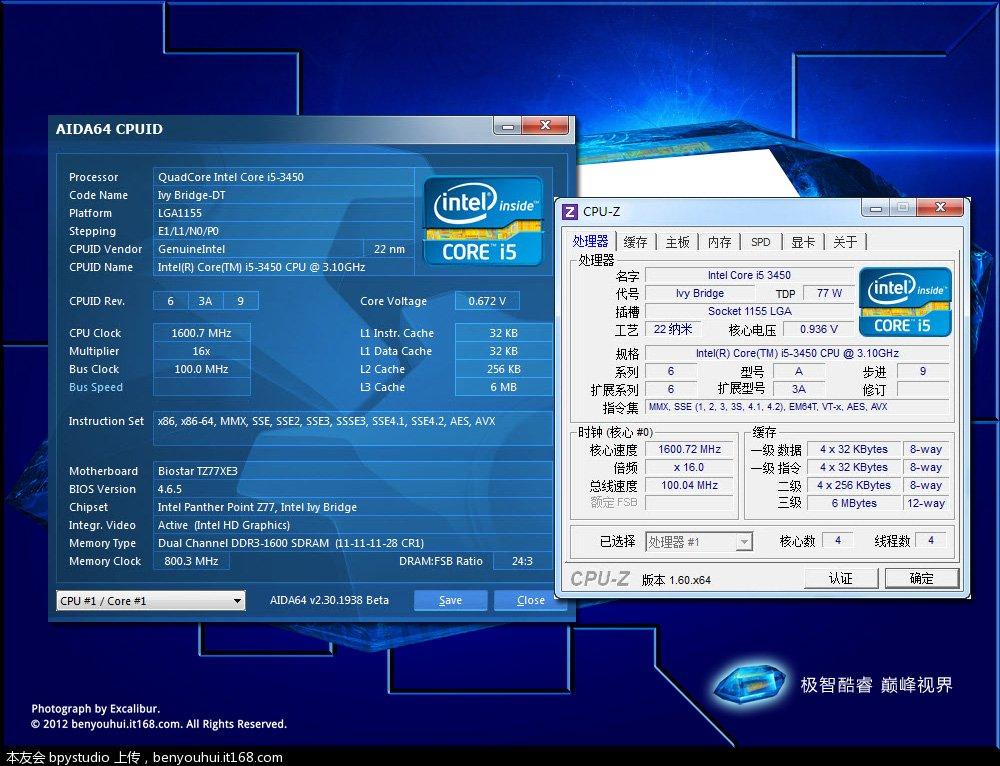The image size is (1000, 766).
Task: Click the CPU-Z 名字 field Intel Core i5 3450
Action: (x=749, y=275)
